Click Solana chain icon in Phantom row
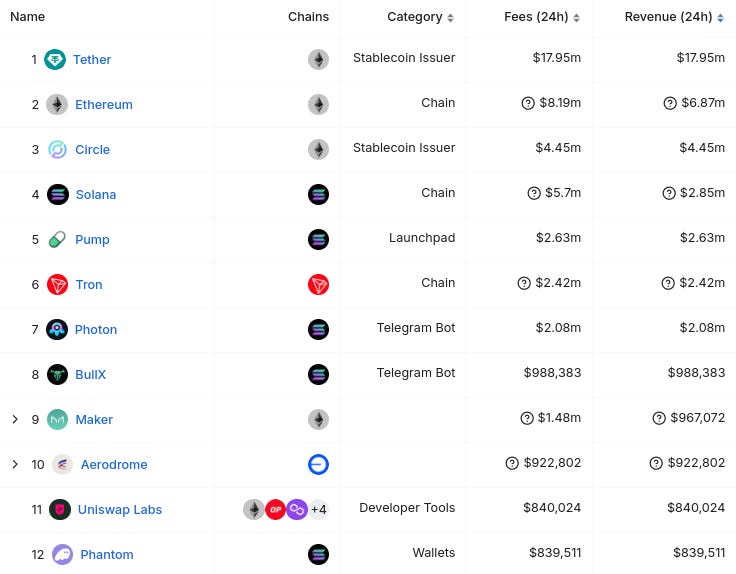The width and height of the screenshot is (736, 574). (318, 555)
